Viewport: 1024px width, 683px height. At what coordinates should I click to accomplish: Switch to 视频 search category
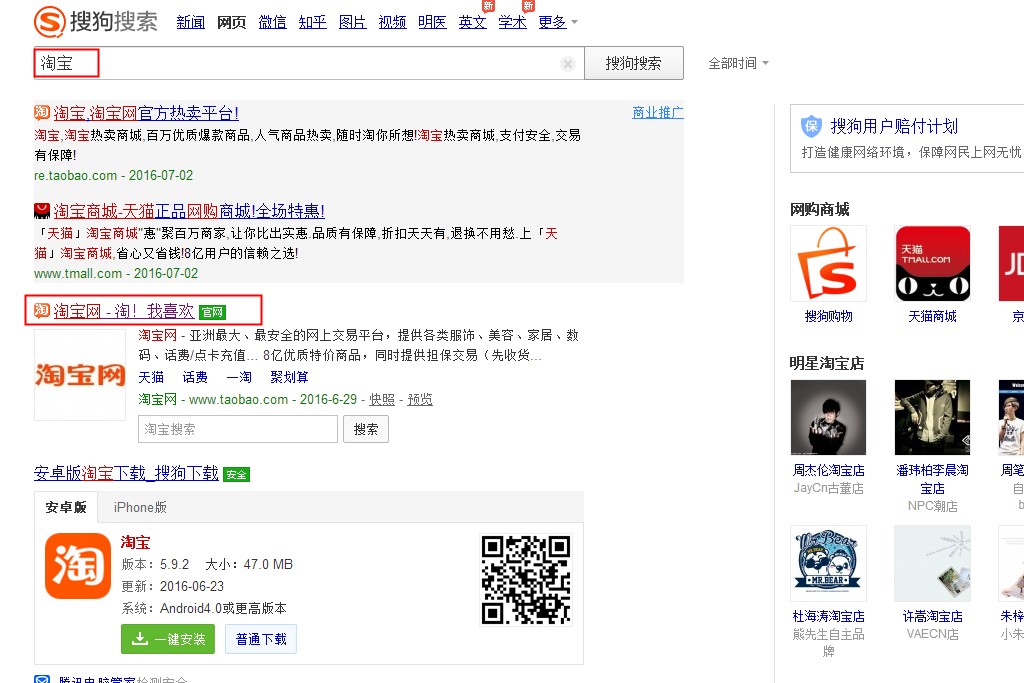[392, 22]
